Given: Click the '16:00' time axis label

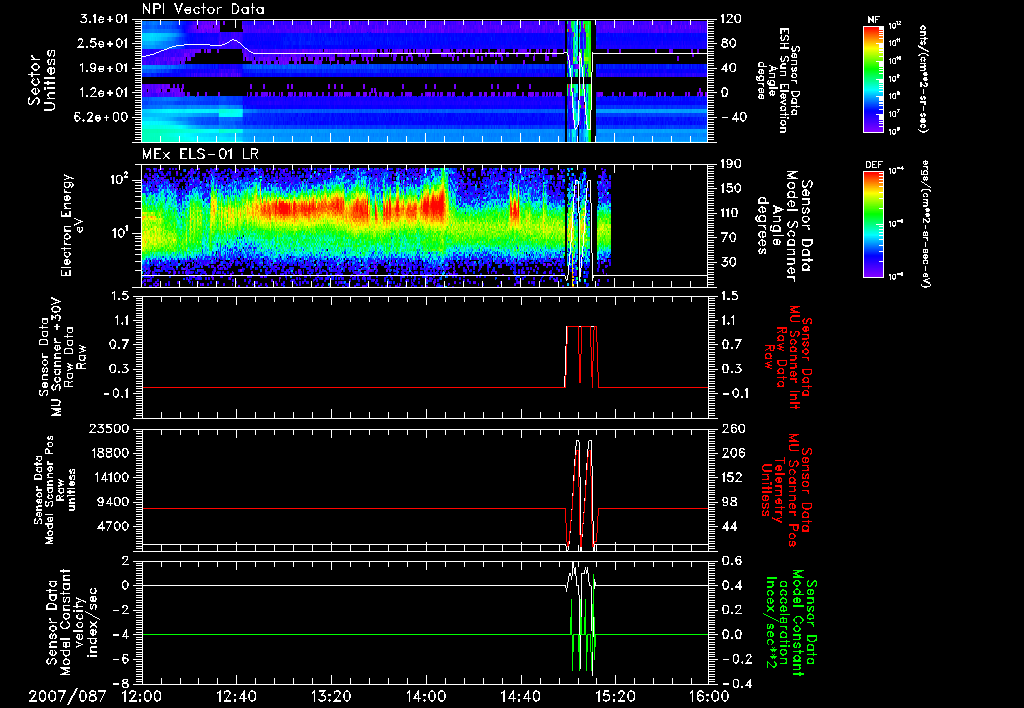Looking at the screenshot, I should pos(709,696).
